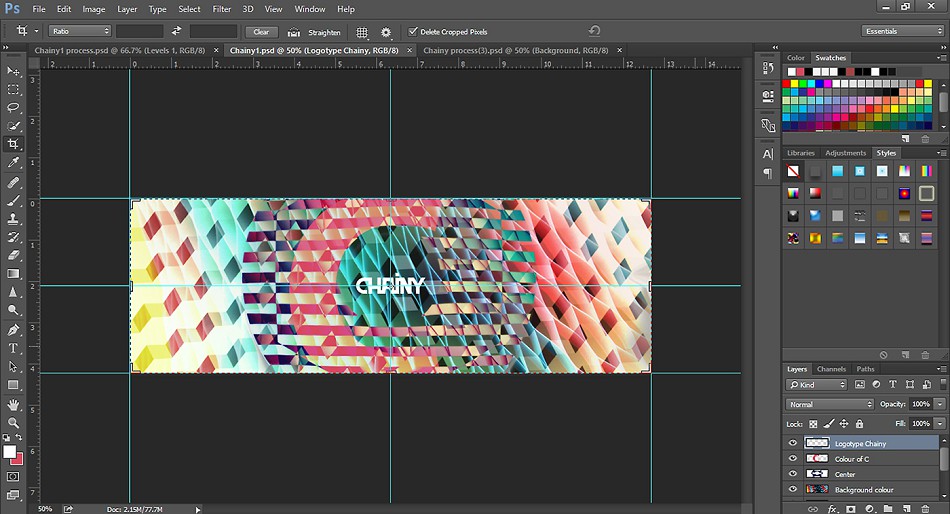950x514 pixels.
Task: Uncheck Delete Cropped Pixels checkbox
Action: coord(413,32)
